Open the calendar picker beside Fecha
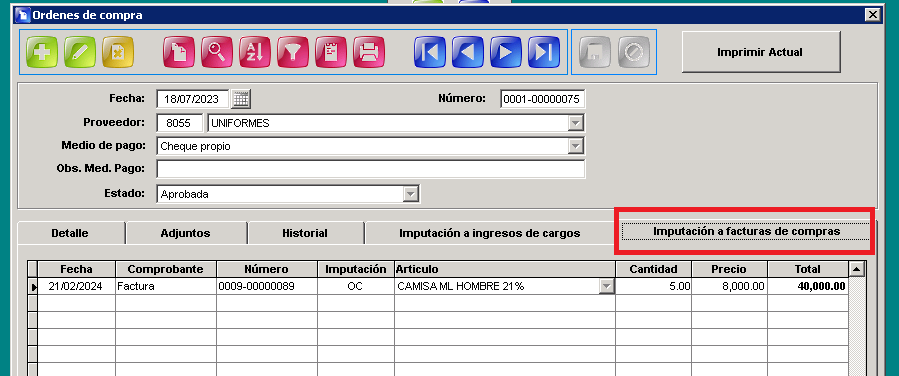 point(241,99)
